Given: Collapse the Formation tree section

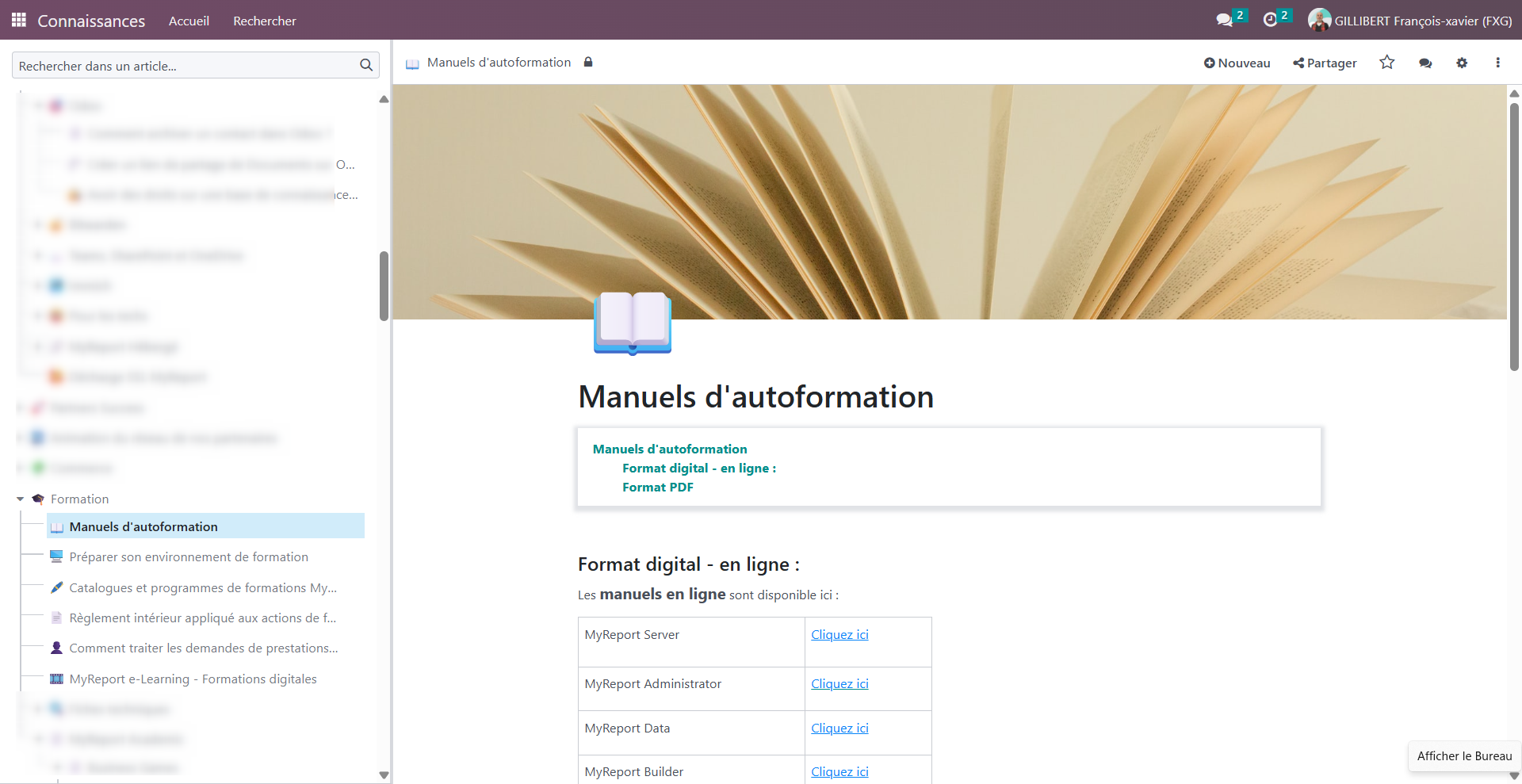Looking at the screenshot, I should 21,499.
